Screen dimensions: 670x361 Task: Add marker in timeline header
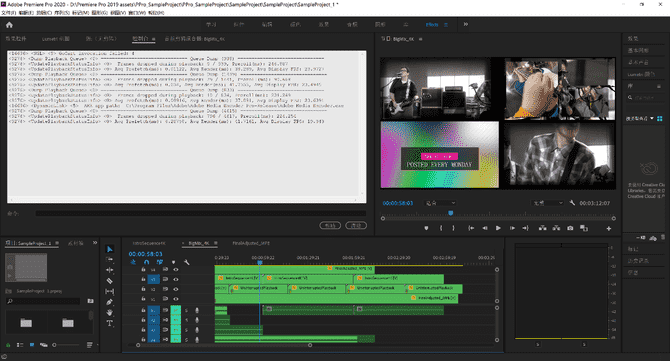point(173,262)
